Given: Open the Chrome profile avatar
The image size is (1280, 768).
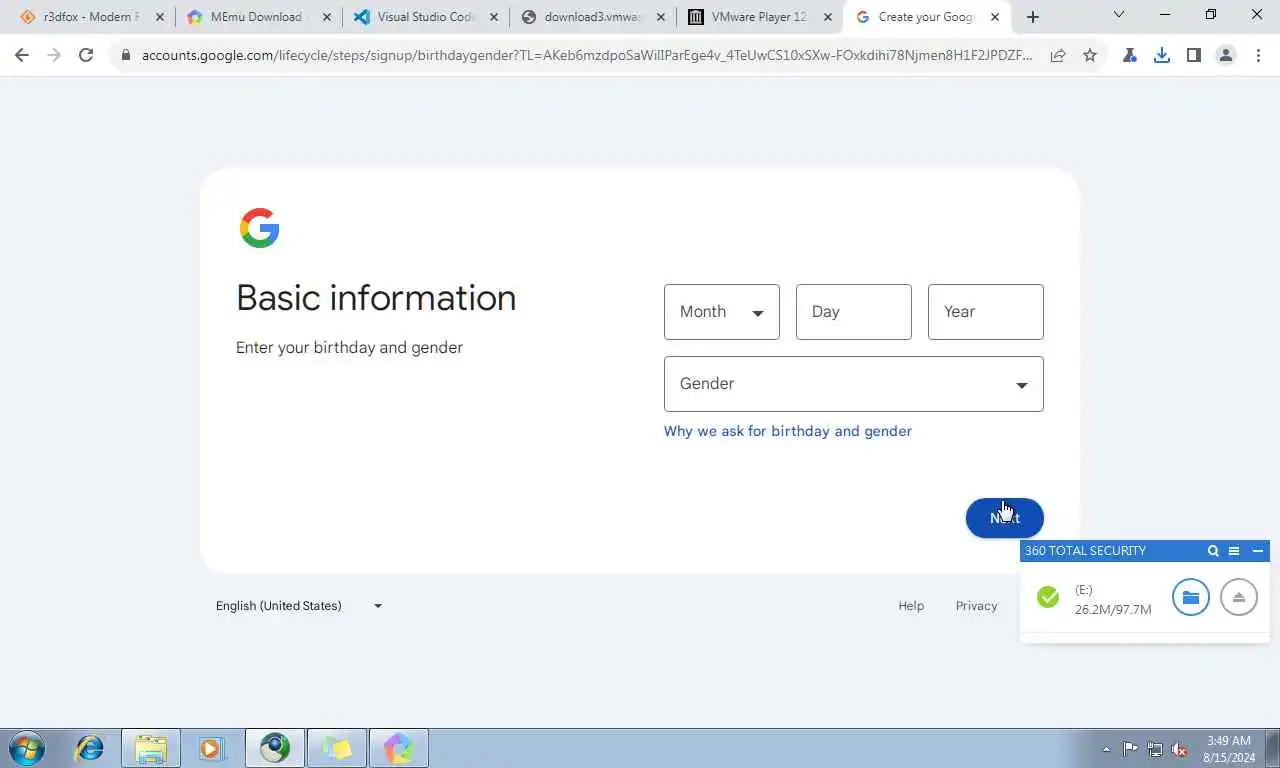Looking at the screenshot, I should pyautogui.click(x=1226, y=56).
